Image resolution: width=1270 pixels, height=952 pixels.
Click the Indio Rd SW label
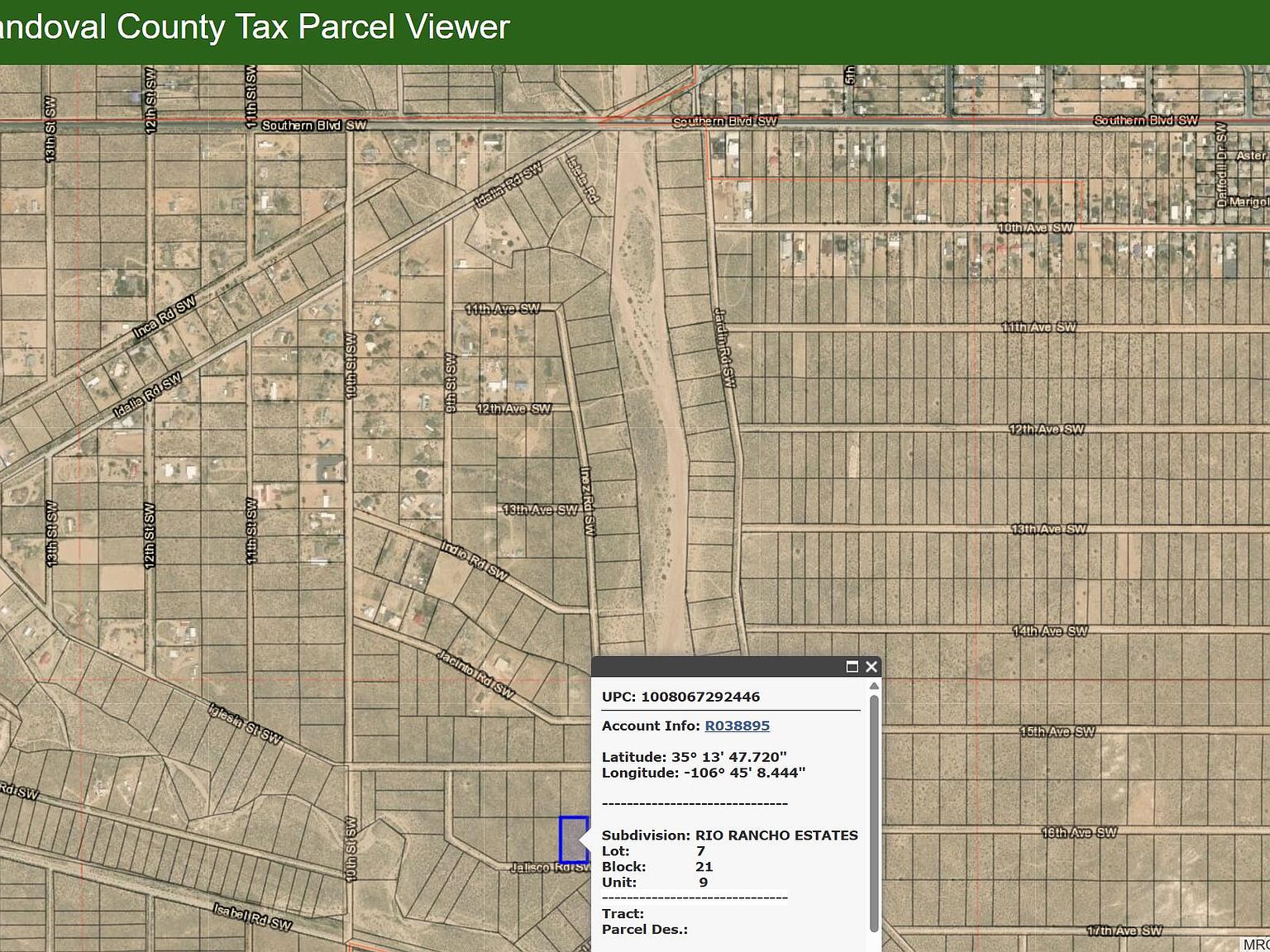tap(474, 559)
